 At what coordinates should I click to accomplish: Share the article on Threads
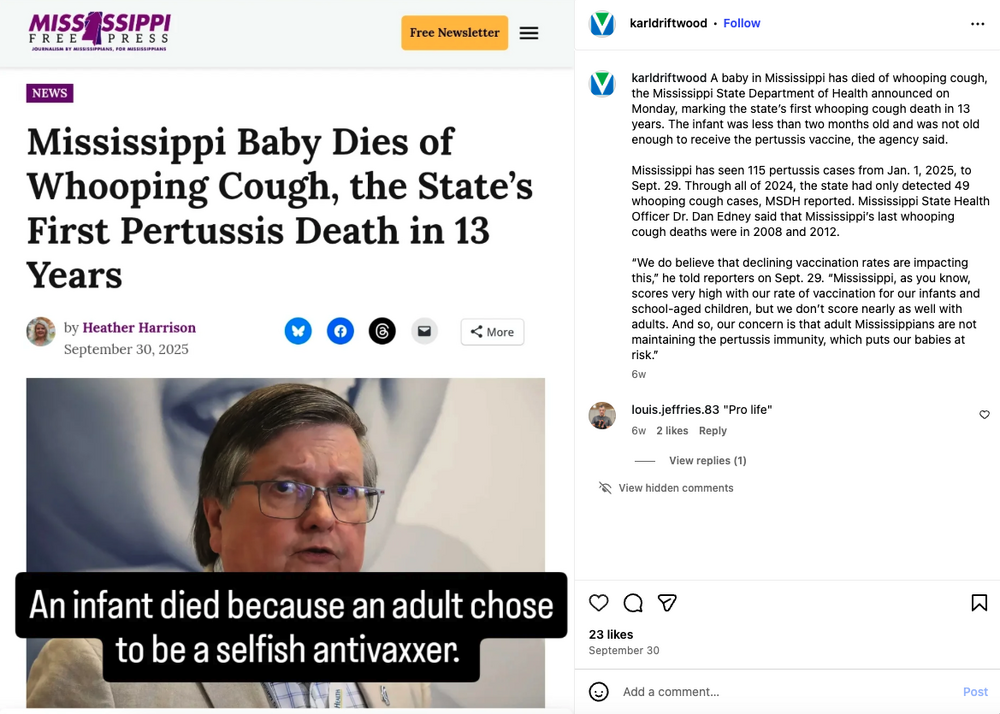point(382,332)
